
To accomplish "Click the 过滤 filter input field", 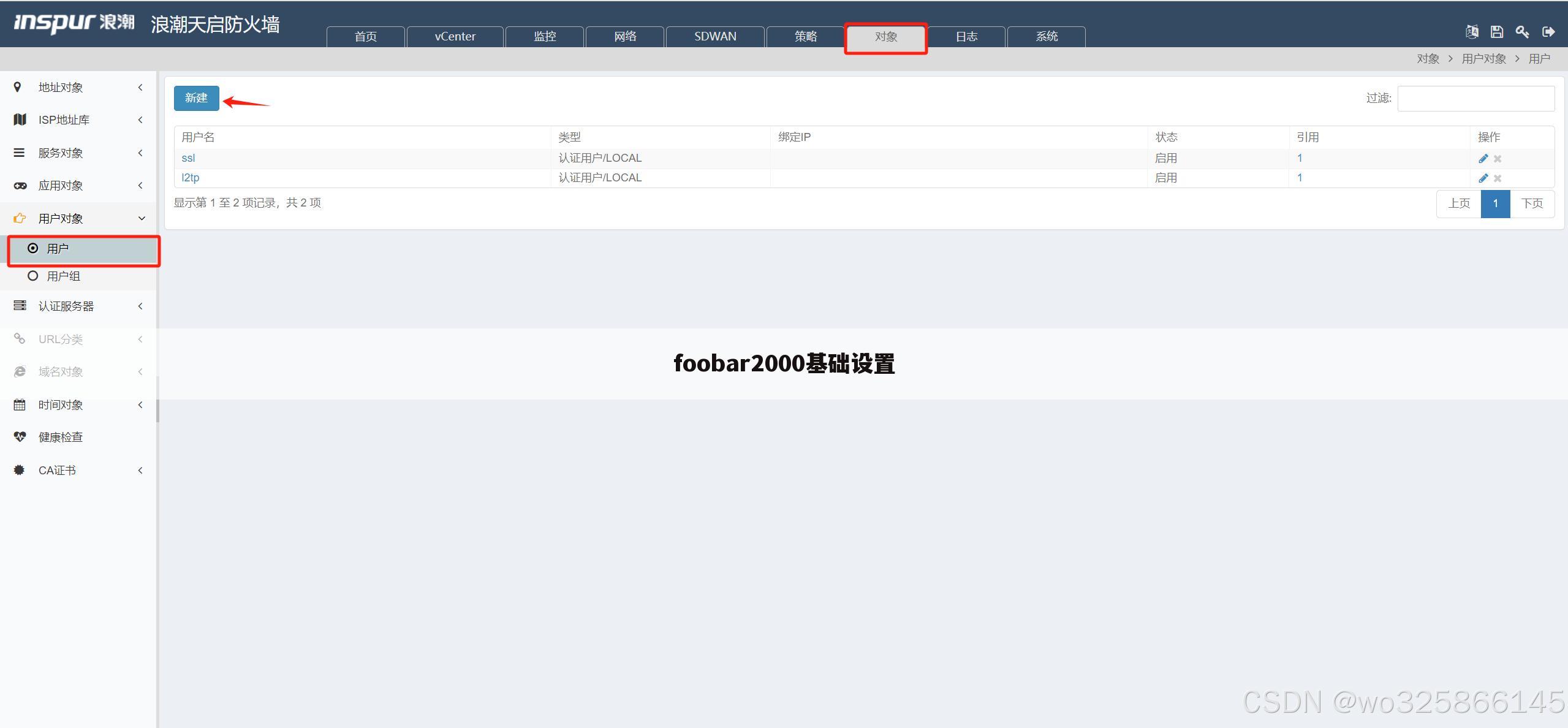I will click(x=1476, y=99).
